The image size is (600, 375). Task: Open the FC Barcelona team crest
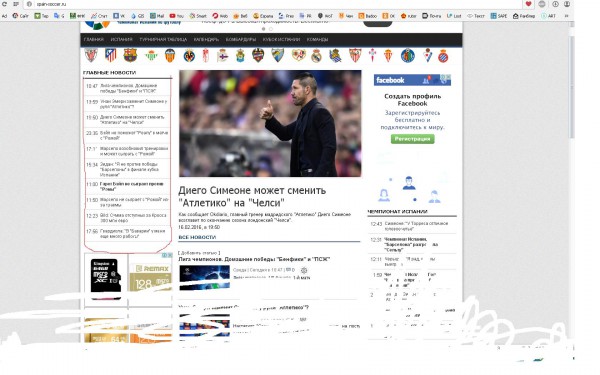[x=130, y=55]
